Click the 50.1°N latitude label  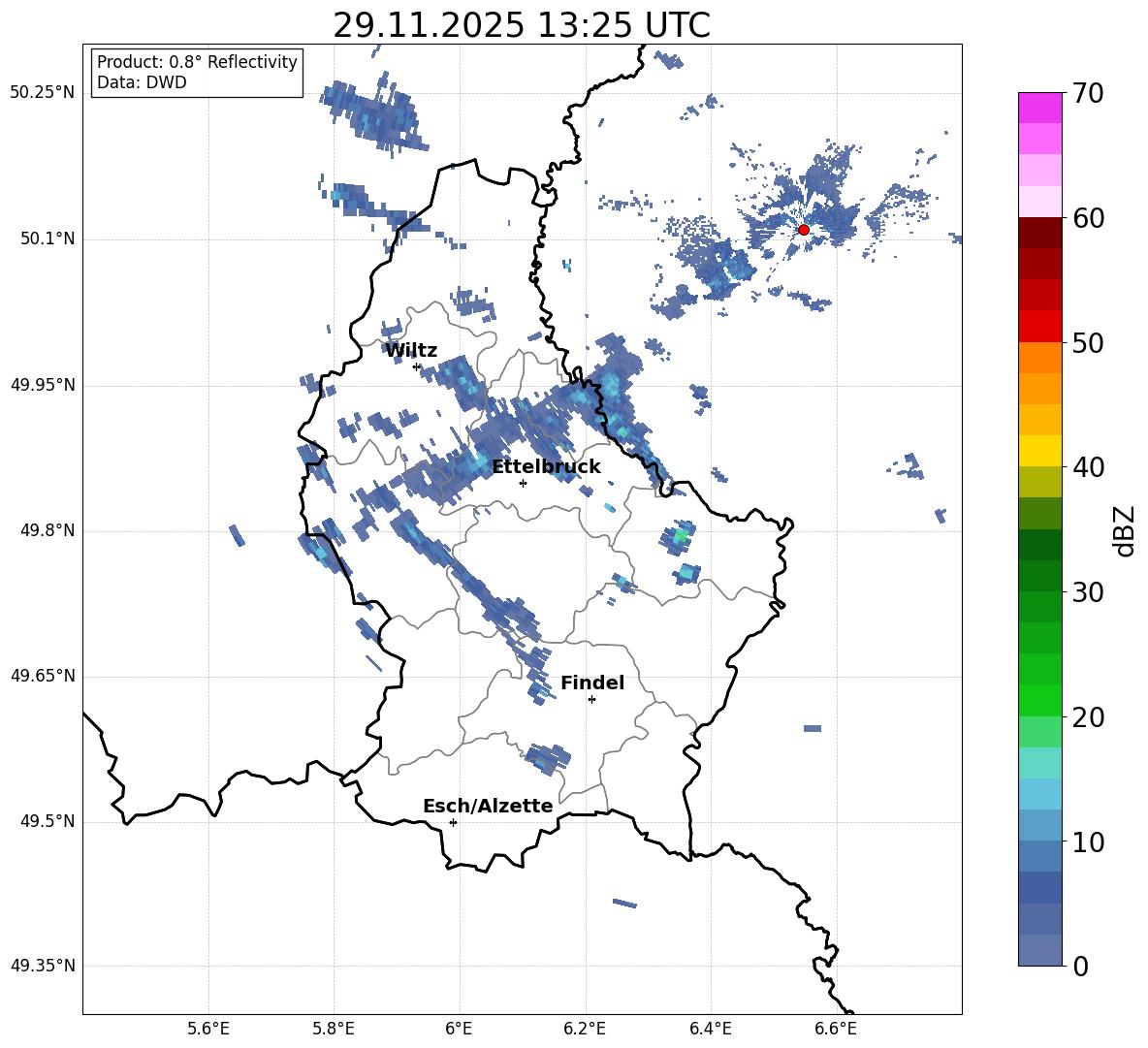pyautogui.click(x=47, y=239)
